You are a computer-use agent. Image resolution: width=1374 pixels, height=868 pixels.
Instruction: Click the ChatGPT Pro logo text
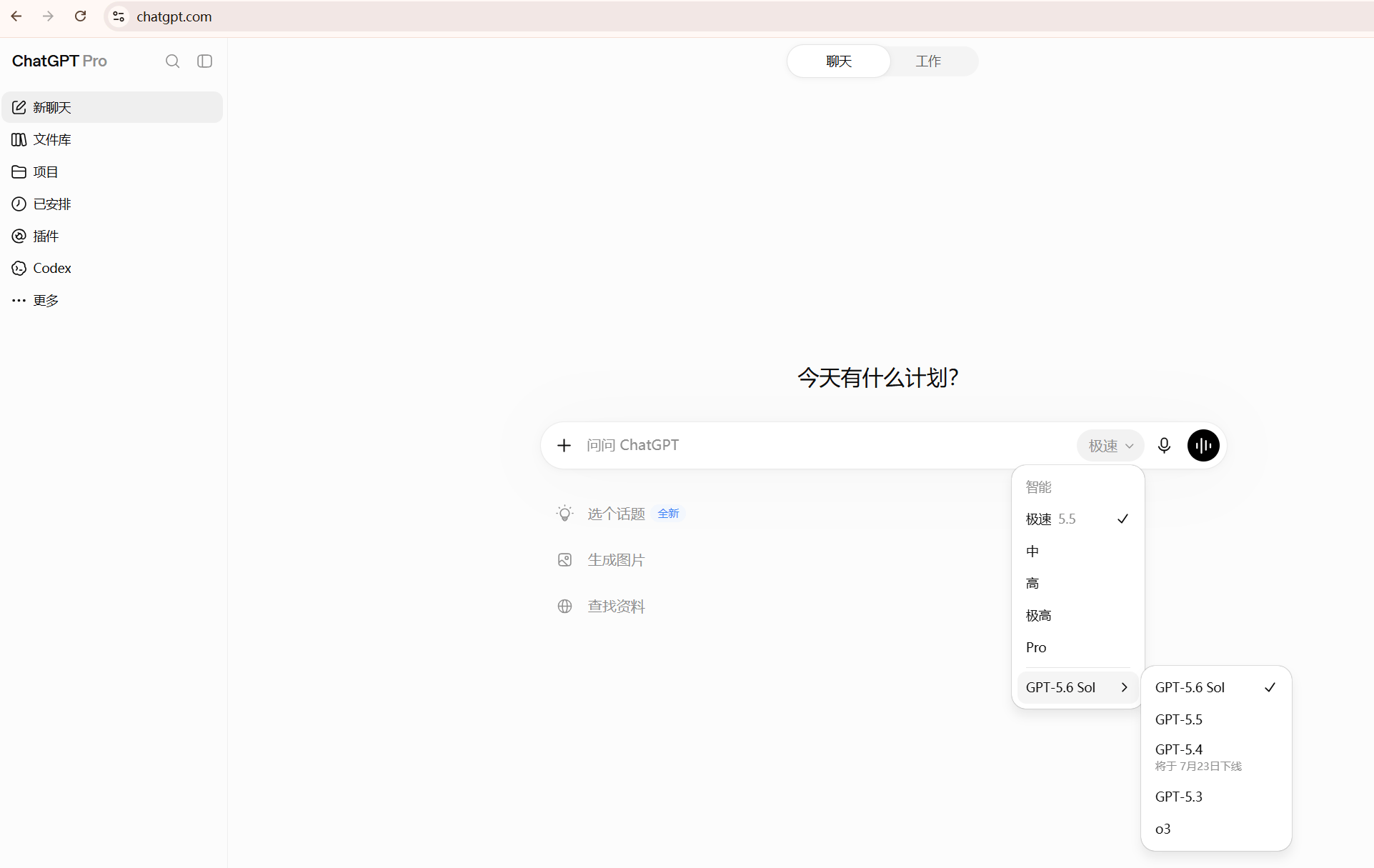(59, 61)
